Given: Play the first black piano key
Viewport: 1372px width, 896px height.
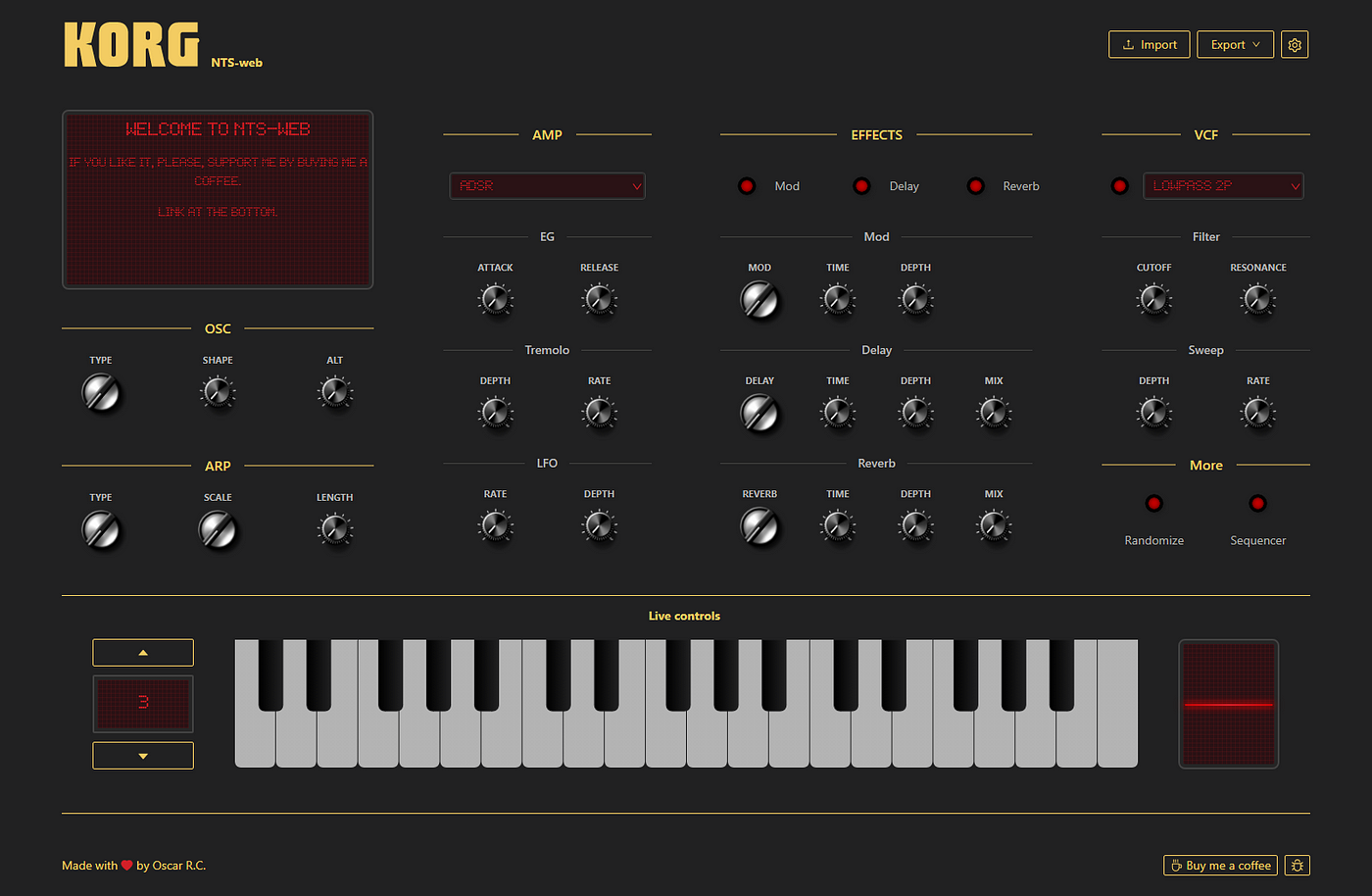Looking at the screenshot, I should click(270, 675).
